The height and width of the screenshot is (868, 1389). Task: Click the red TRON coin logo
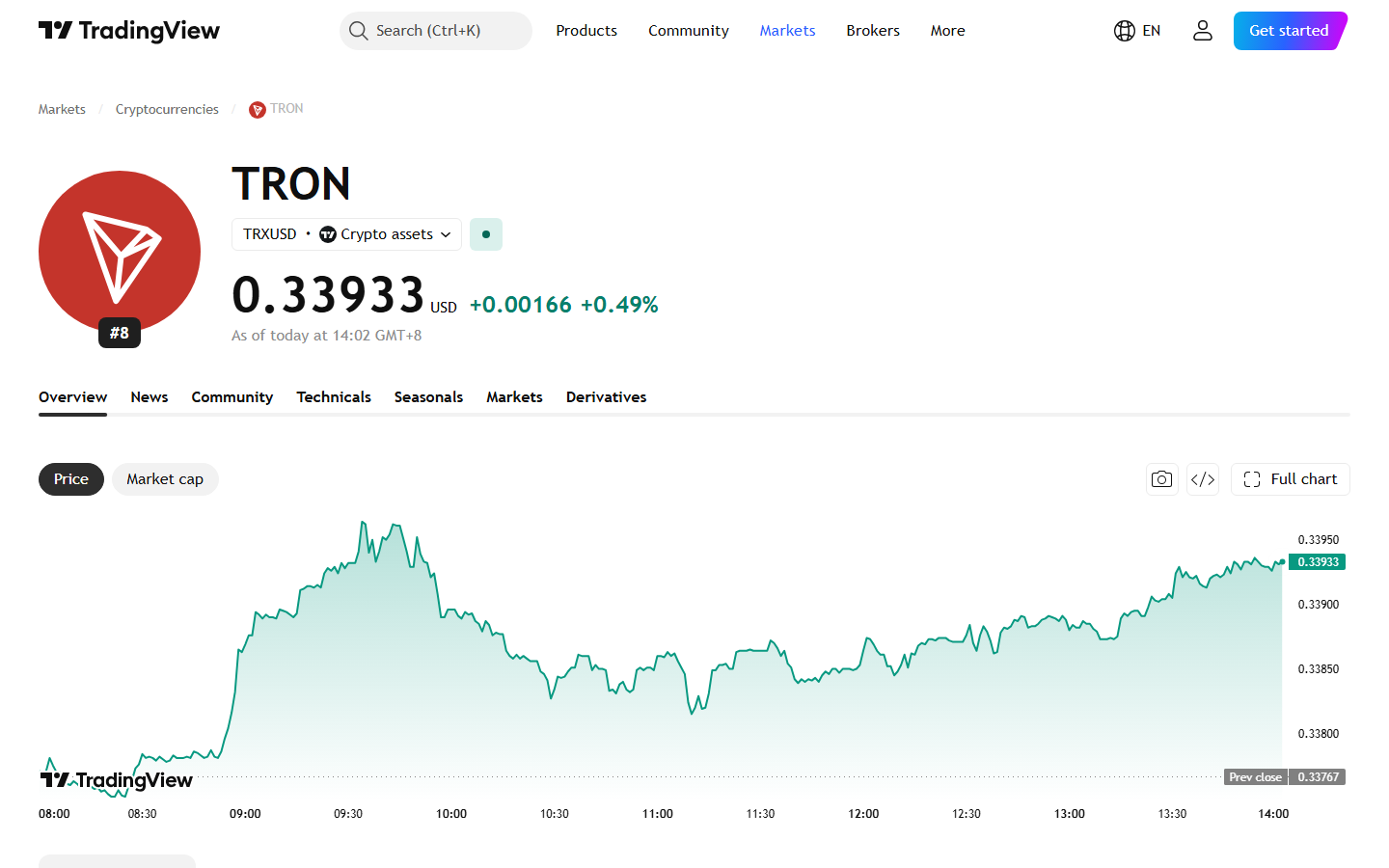[120, 252]
